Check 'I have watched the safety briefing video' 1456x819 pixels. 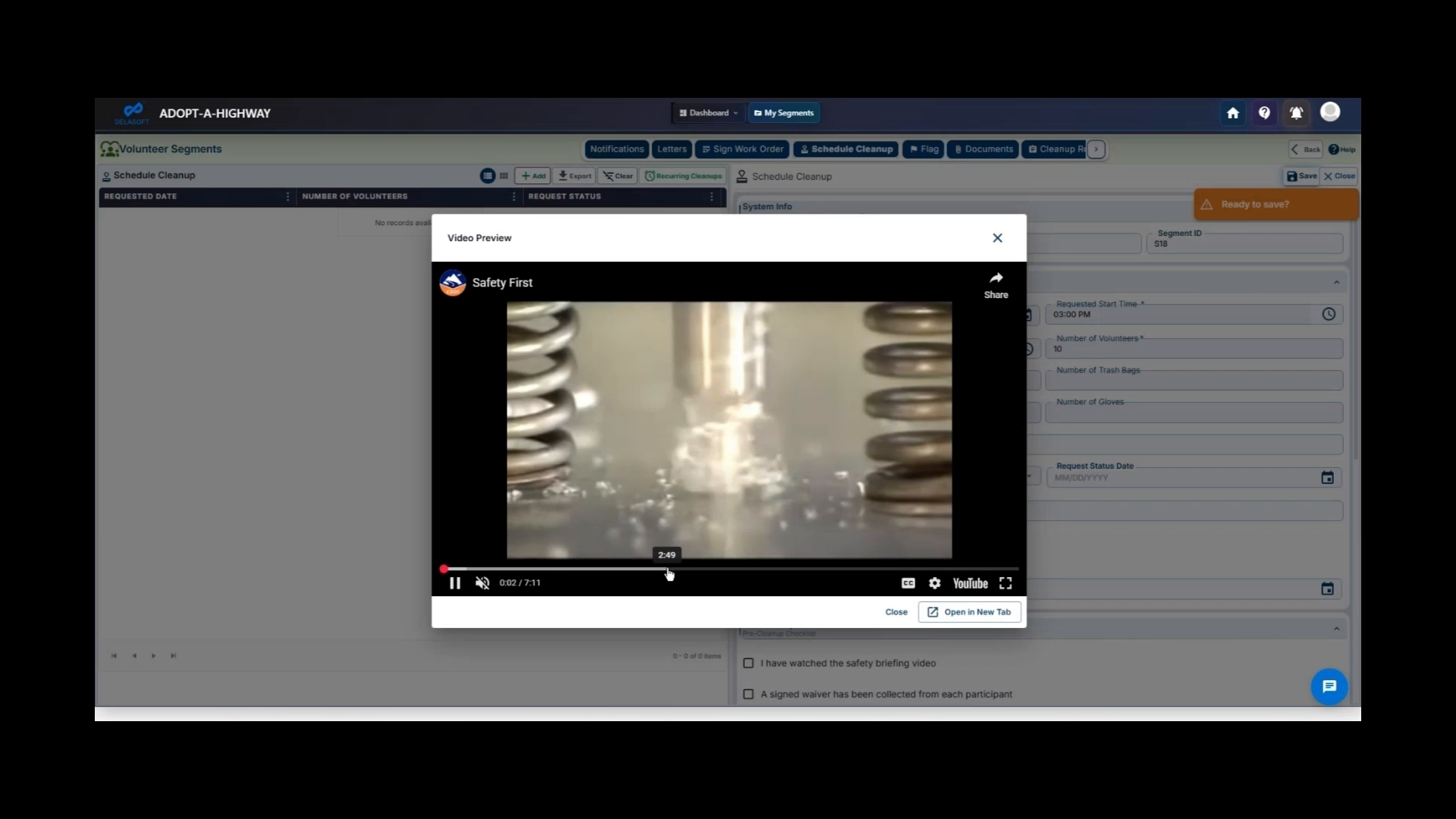point(748,663)
